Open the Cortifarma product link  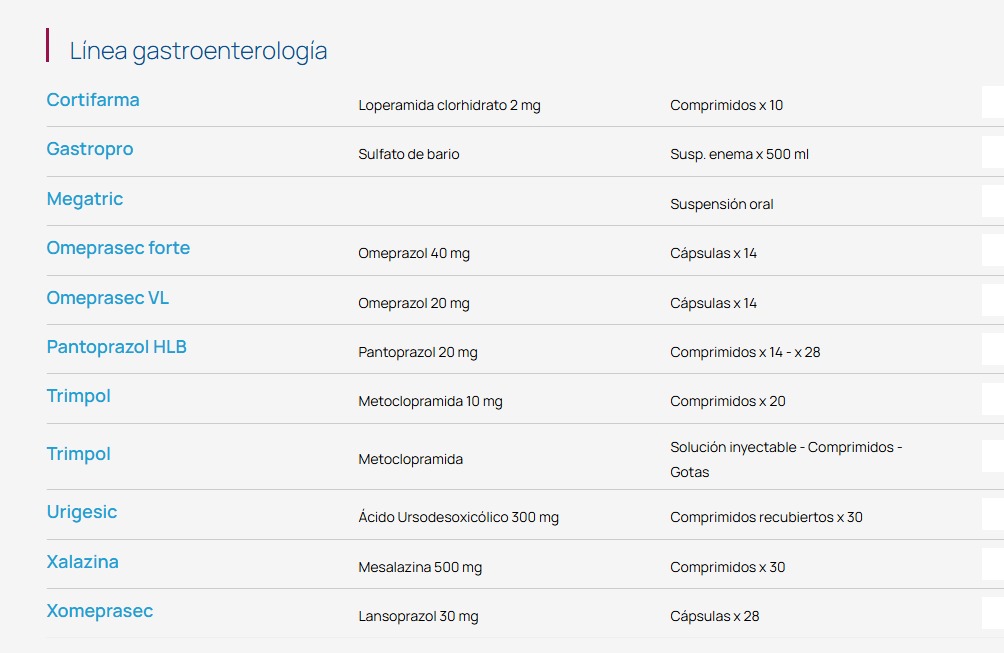tap(93, 100)
